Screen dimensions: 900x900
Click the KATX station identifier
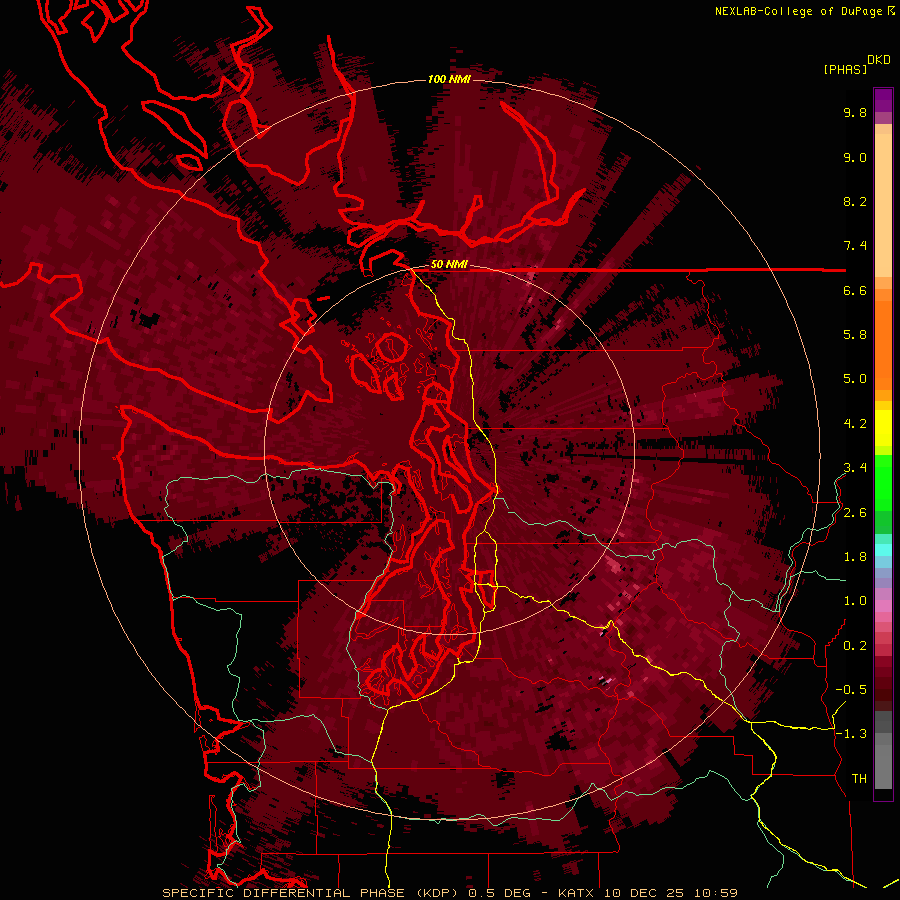pyautogui.click(x=577, y=893)
